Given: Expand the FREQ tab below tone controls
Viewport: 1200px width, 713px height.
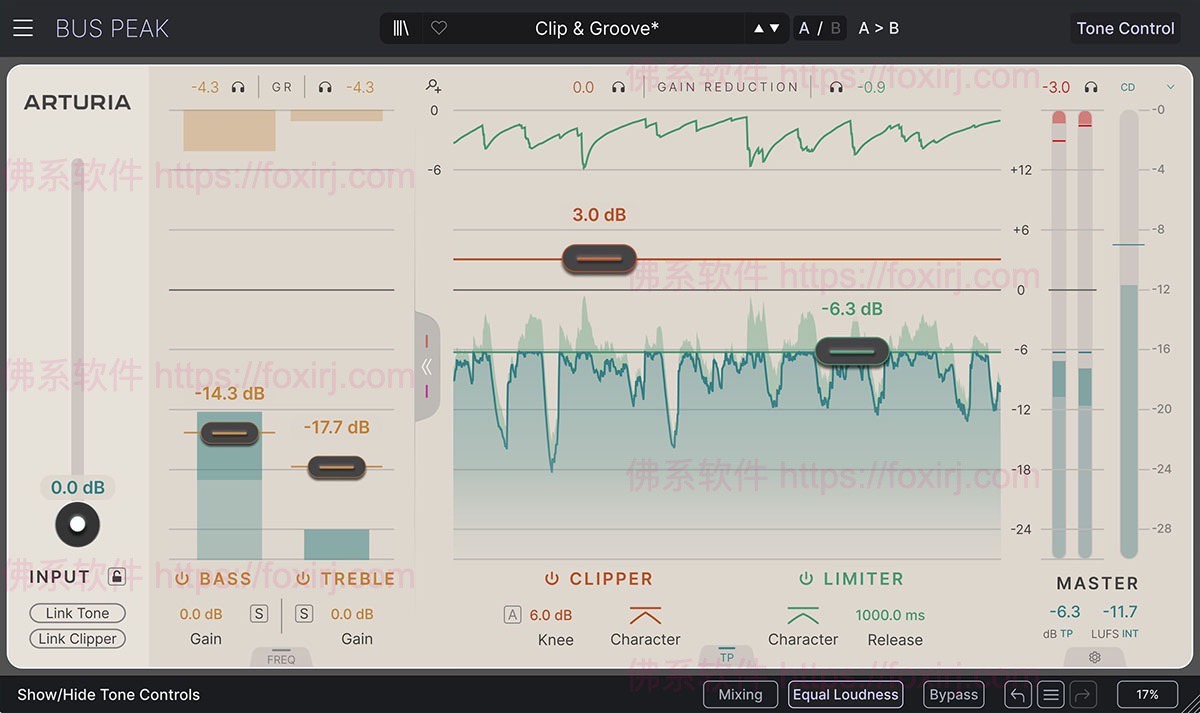Looking at the screenshot, I should click(281, 658).
